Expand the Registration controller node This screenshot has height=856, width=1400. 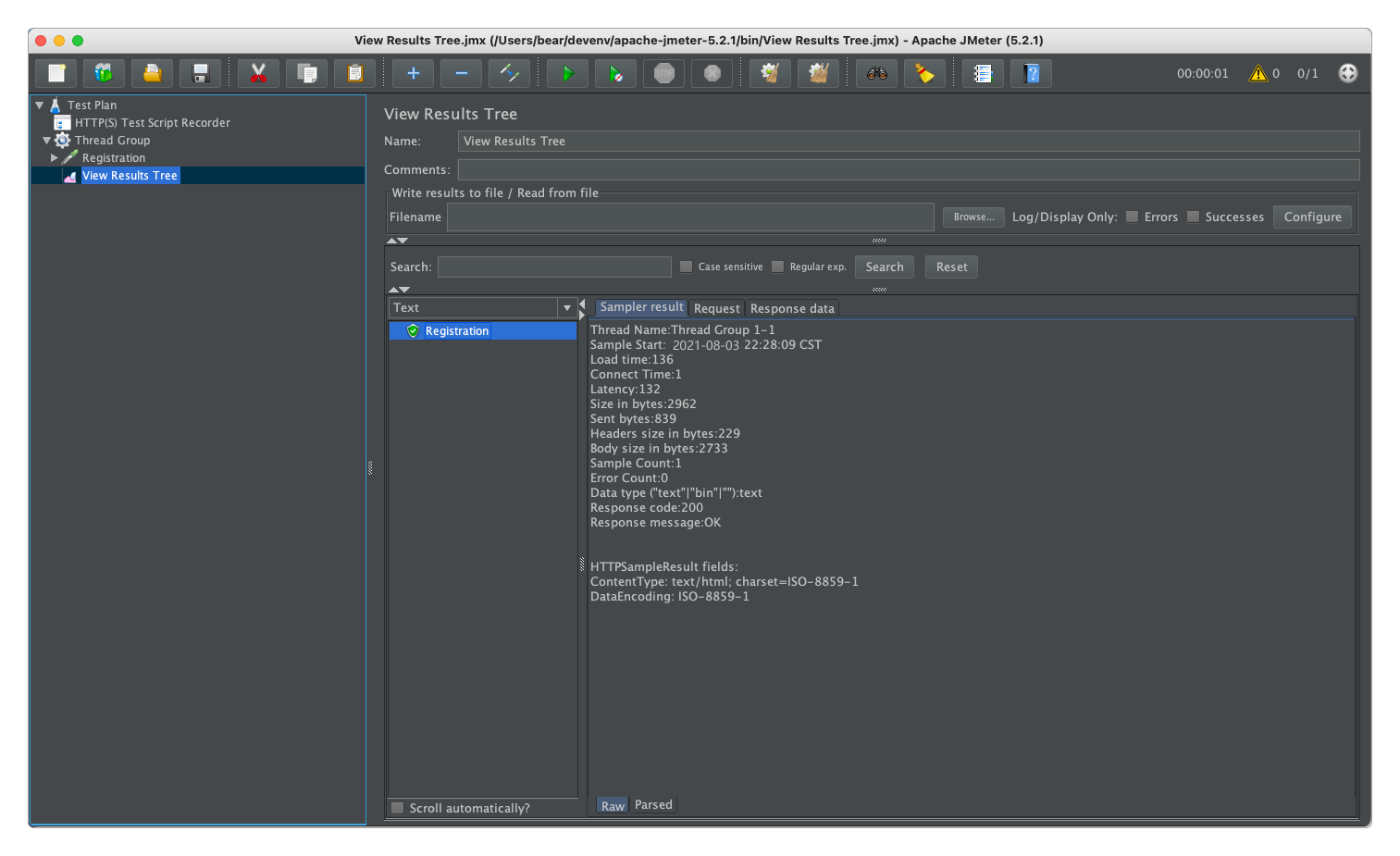(55, 158)
